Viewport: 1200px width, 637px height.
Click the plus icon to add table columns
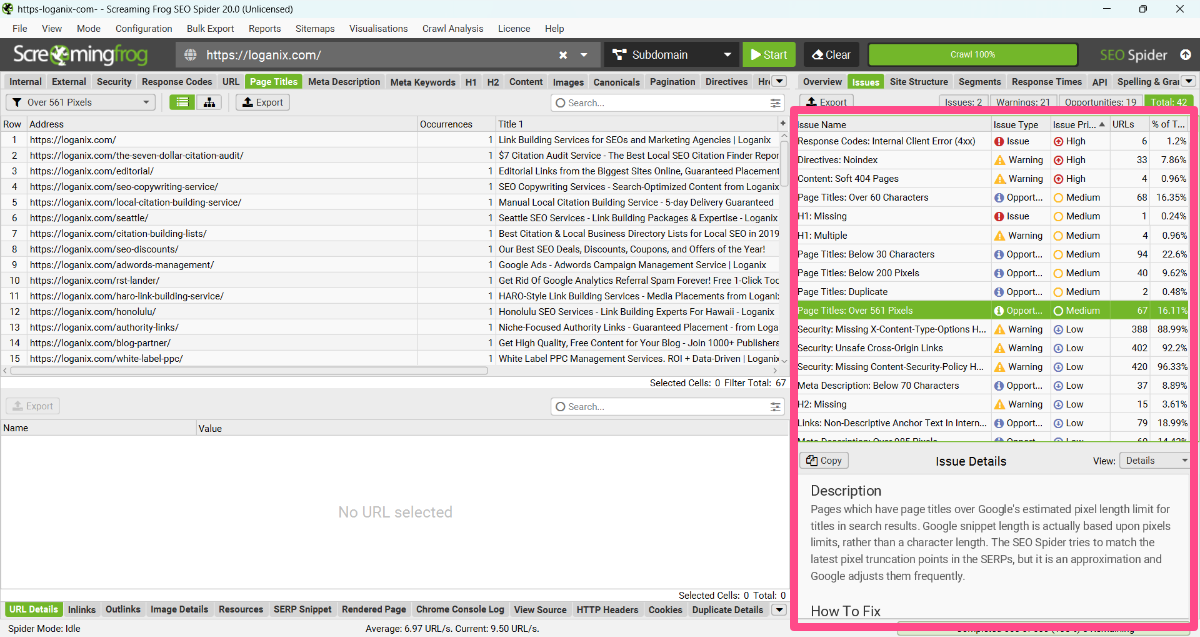click(782, 124)
